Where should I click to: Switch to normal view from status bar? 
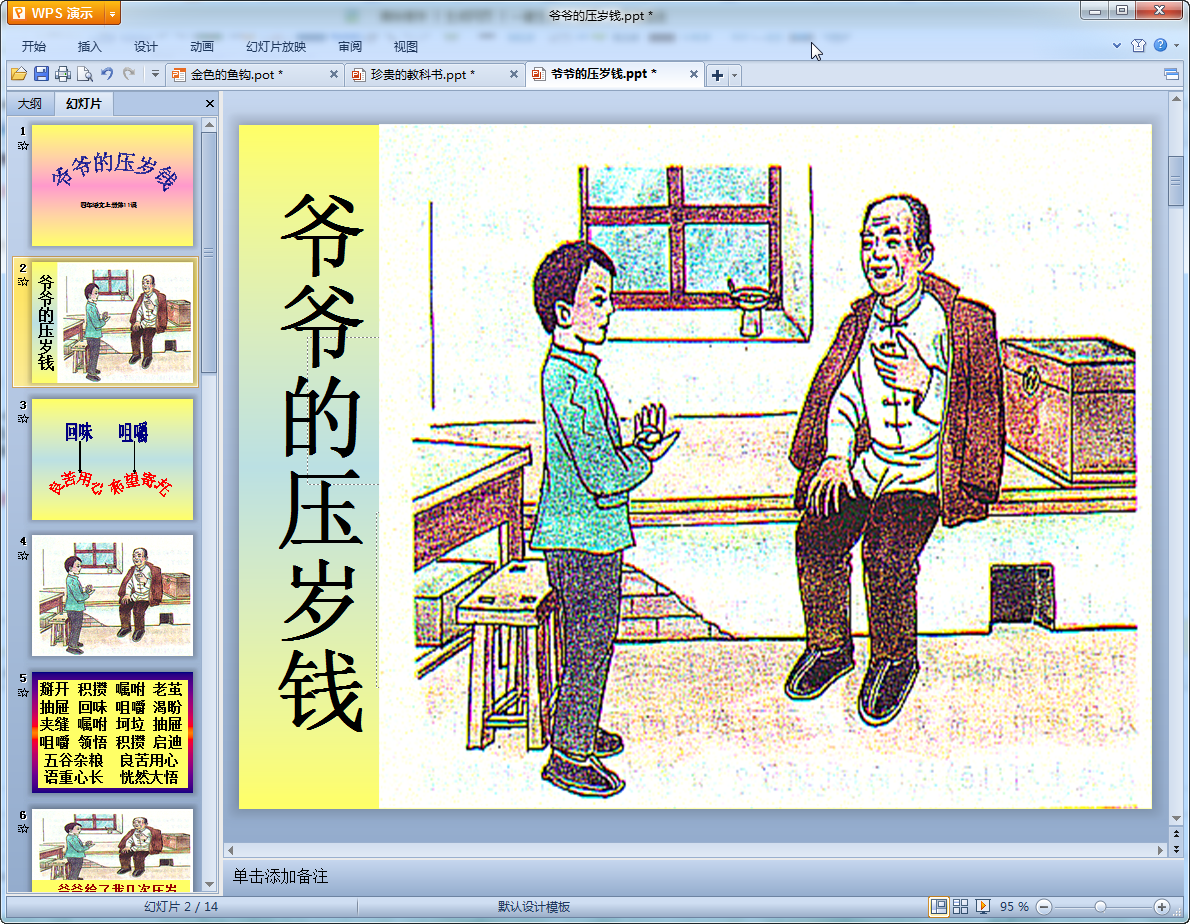pyautogui.click(x=939, y=907)
